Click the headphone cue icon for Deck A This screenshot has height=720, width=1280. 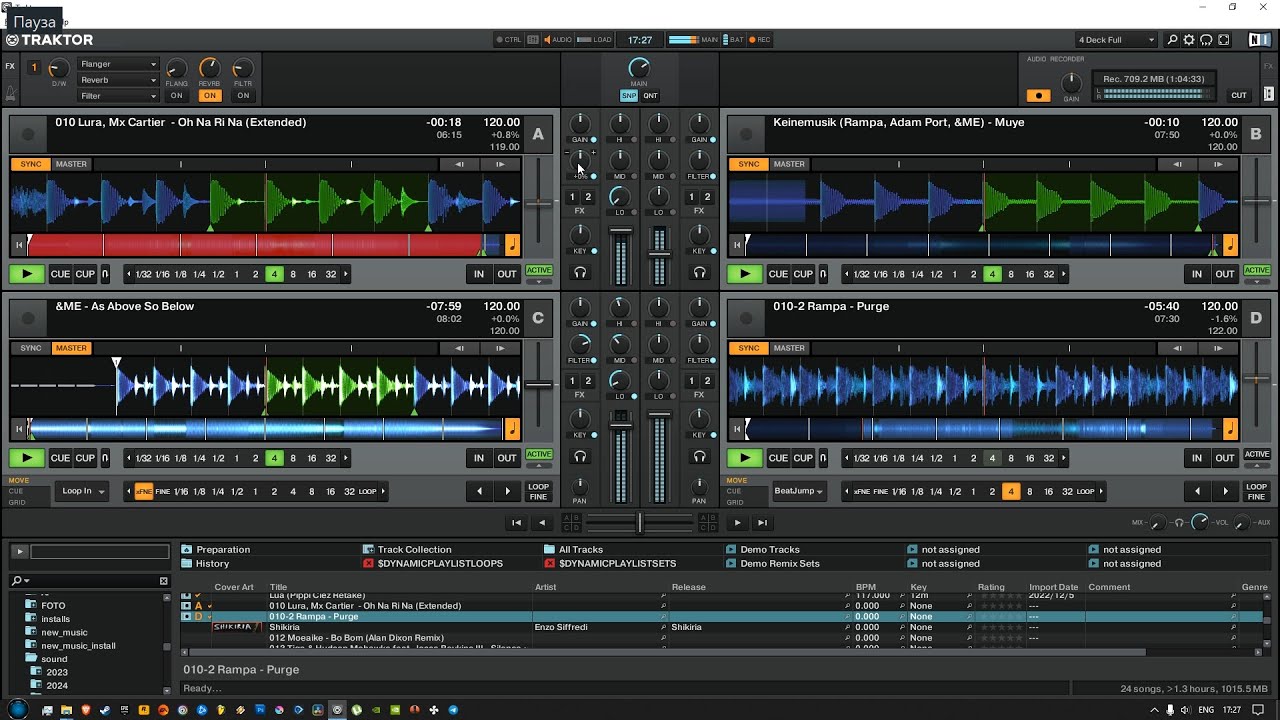pyautogui.click(x=580, y=273)
